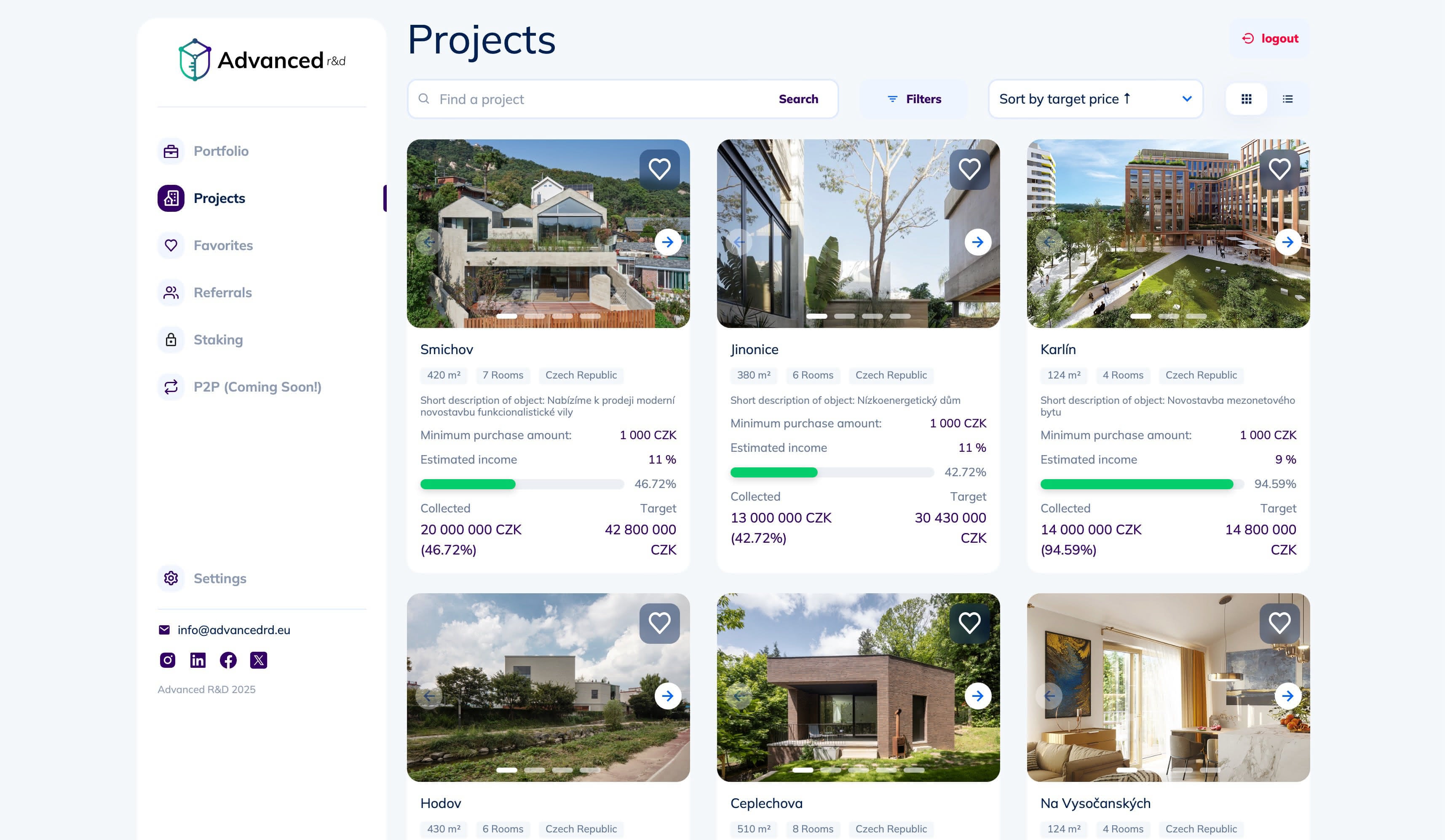Show next photo of Smichov

click(668, 242)
